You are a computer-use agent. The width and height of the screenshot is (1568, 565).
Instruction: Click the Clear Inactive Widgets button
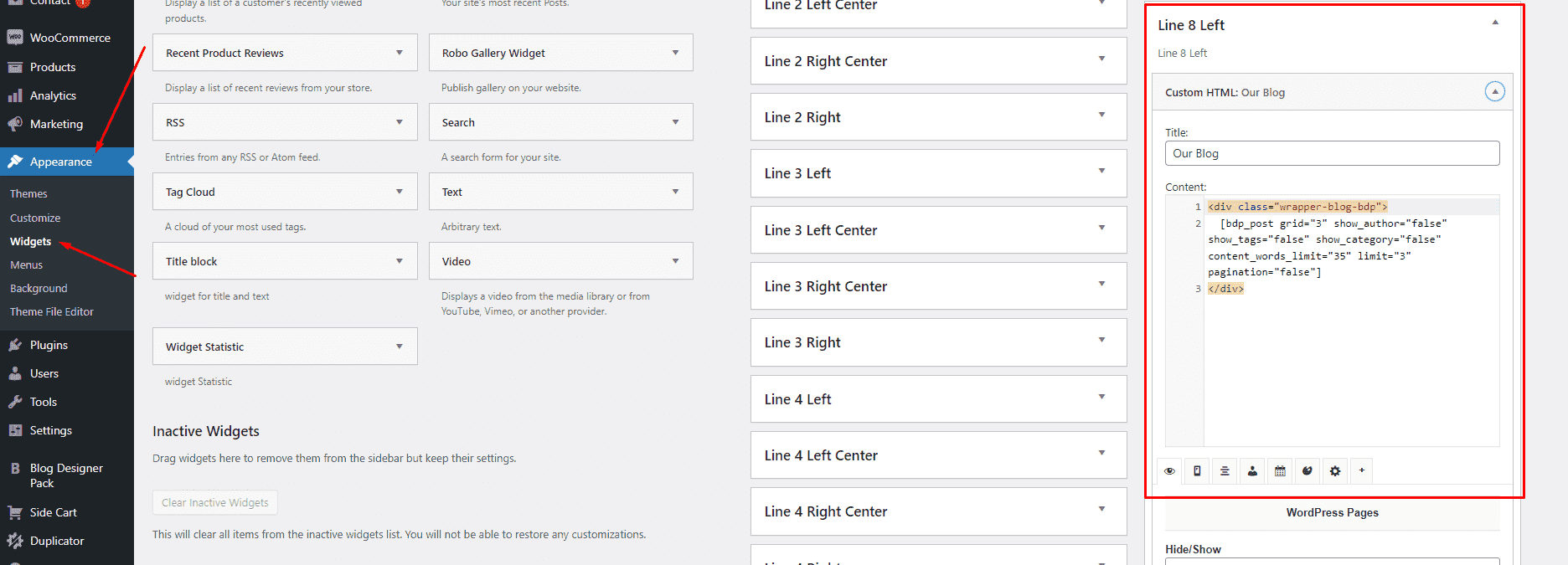(x=214, y=502)
